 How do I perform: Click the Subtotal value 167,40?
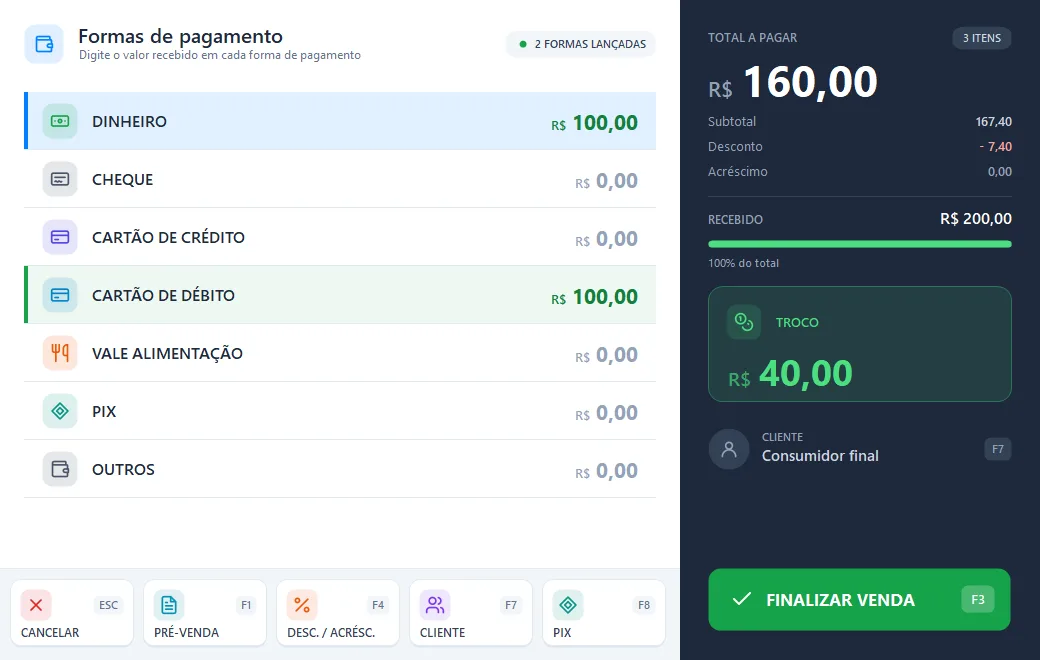coord(994,122)
